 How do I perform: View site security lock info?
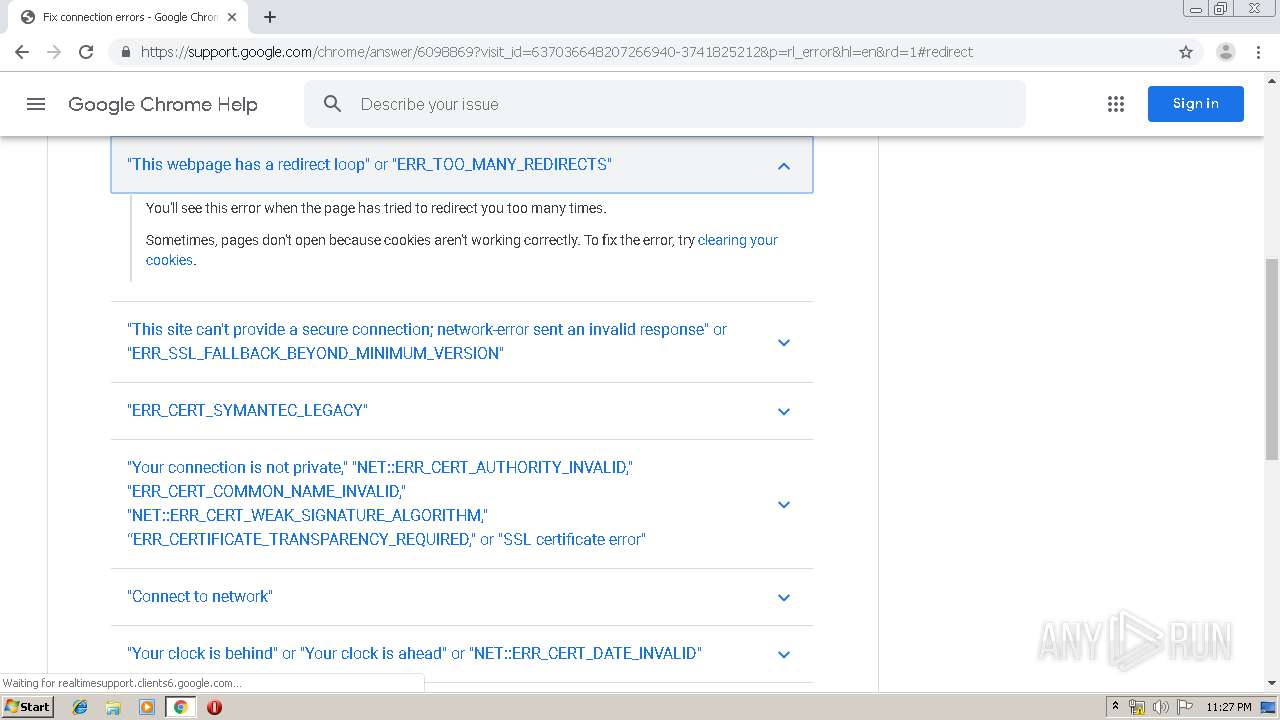(x=125, y=52)
